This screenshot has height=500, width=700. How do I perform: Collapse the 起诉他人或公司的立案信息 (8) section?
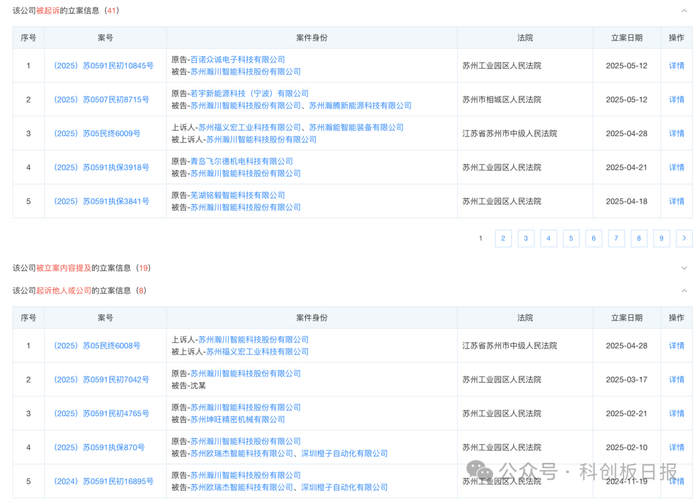pyautogui.click(x=684, y=291)
